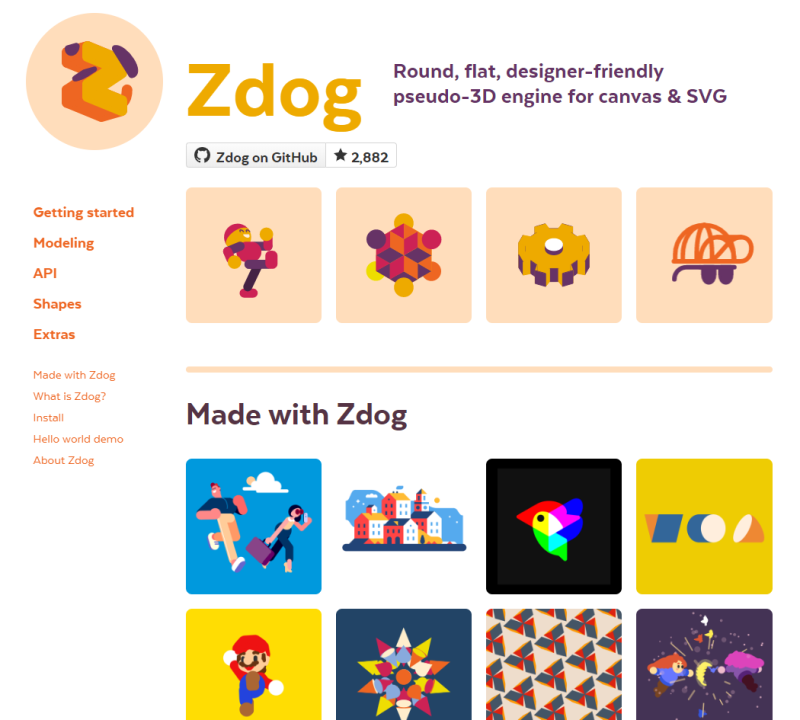Open the Modeling section
Viewport: 800px width, 720px height.
tap(64, 243)
